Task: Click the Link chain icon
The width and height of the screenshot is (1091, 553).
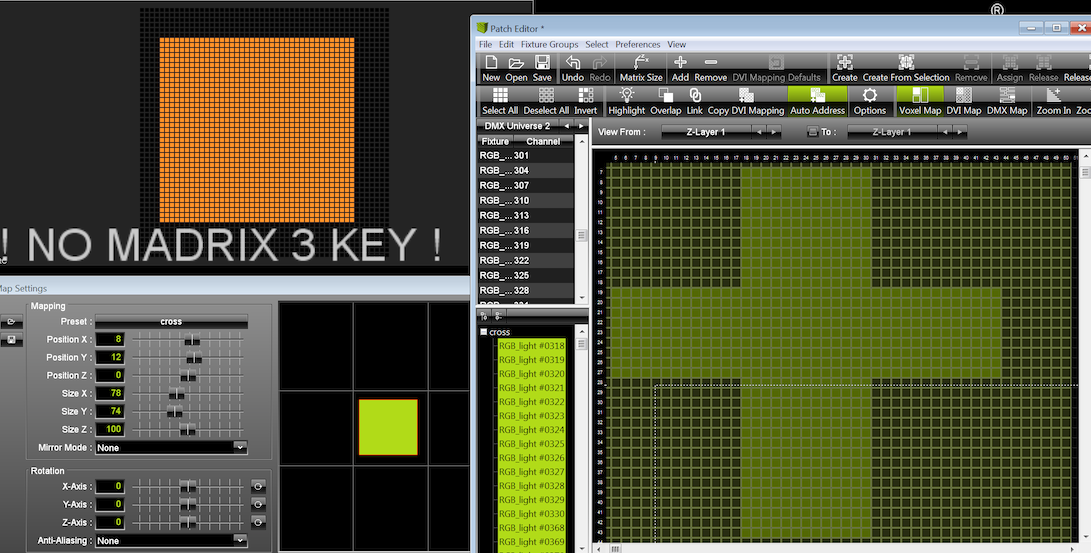Action: coord(694,95)
